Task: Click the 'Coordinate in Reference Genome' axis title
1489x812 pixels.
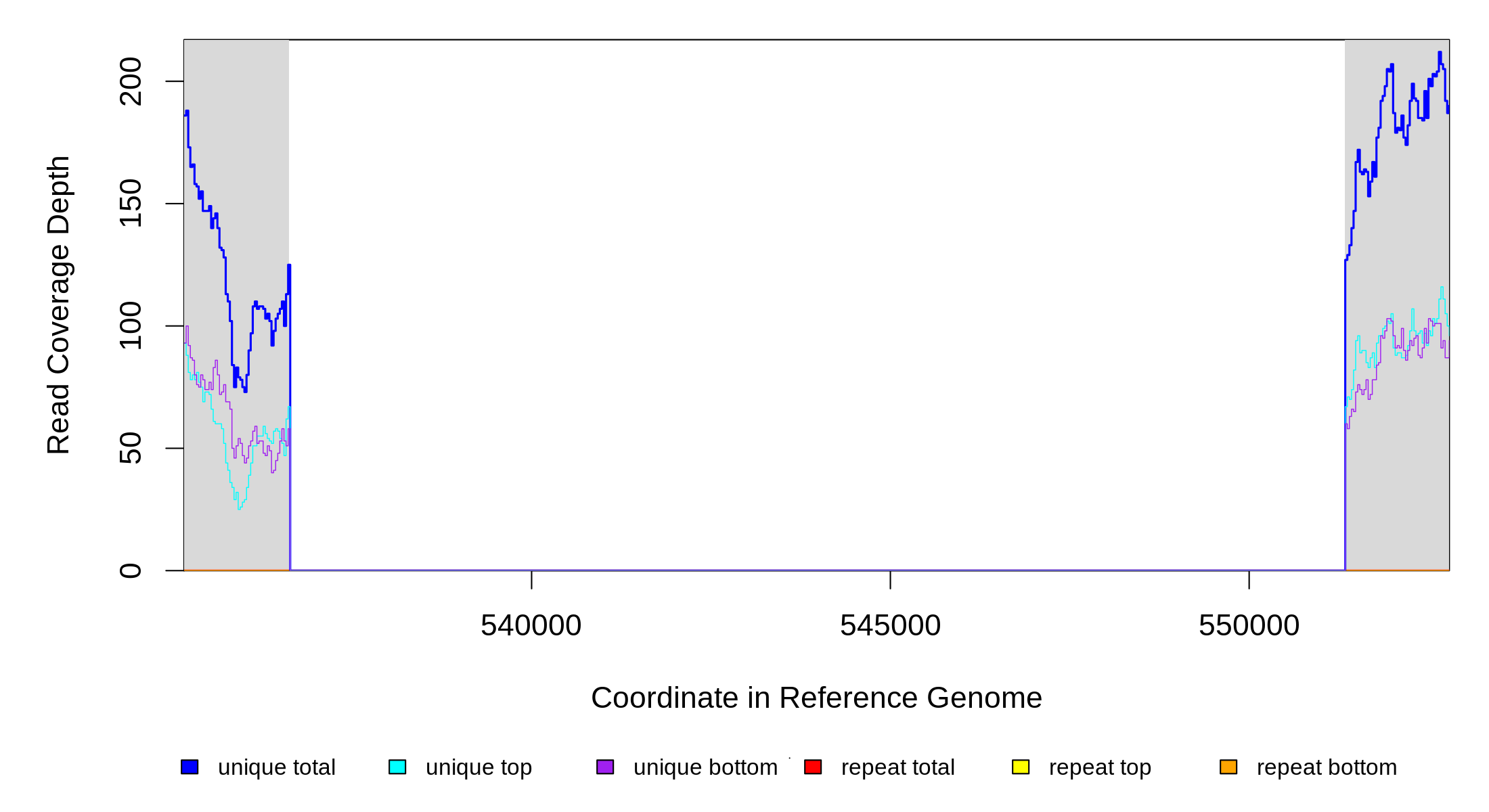Action: pyautogui.click(x=816, y=698)
